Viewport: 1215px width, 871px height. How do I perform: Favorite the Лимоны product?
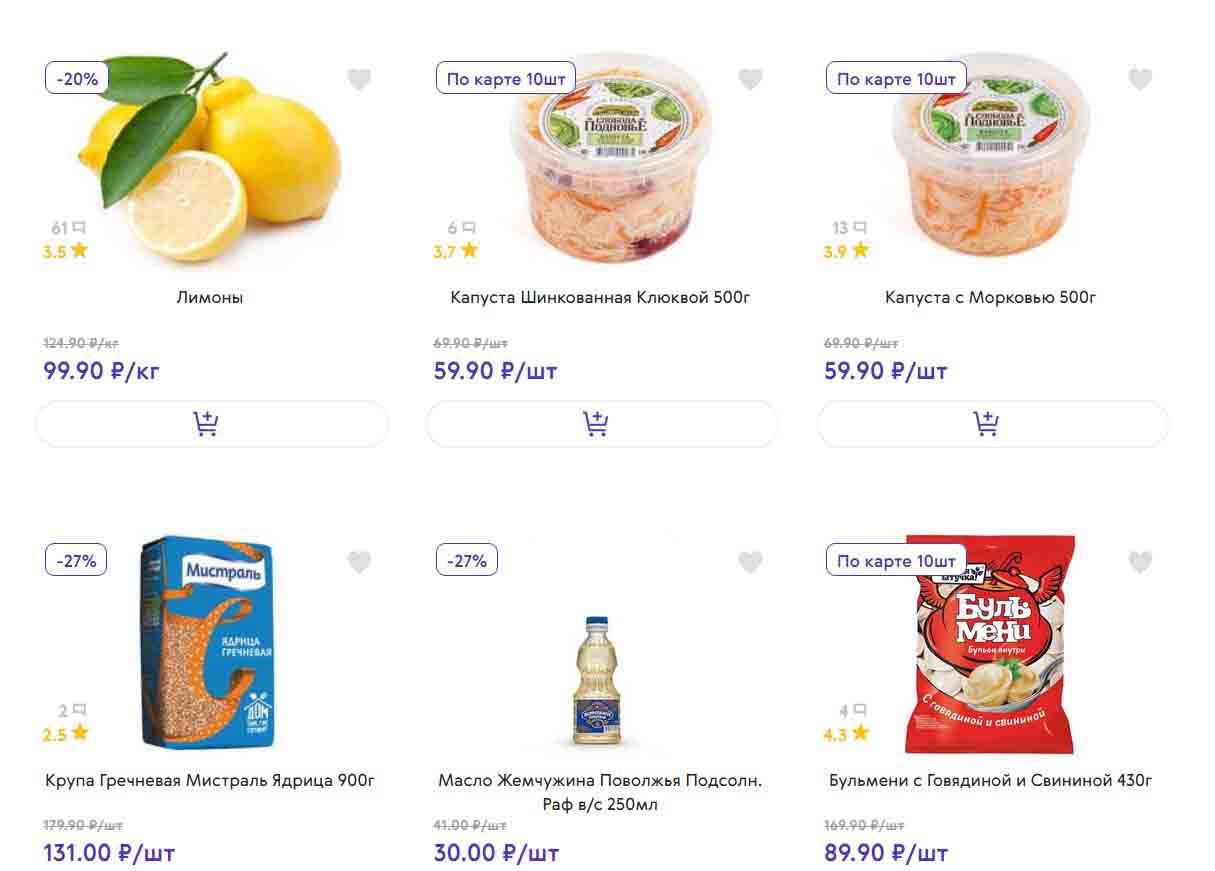click(359, 79)
